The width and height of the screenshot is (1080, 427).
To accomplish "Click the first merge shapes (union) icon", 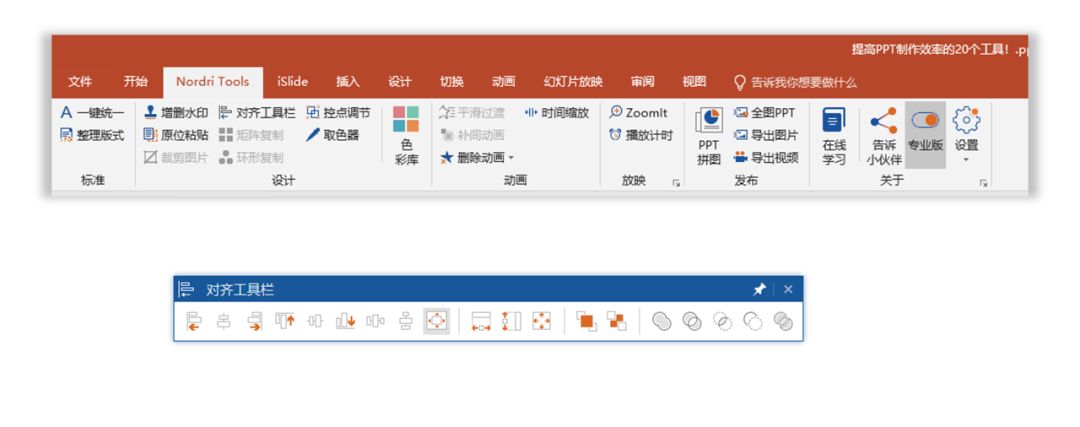I will (x=661, y=321).
